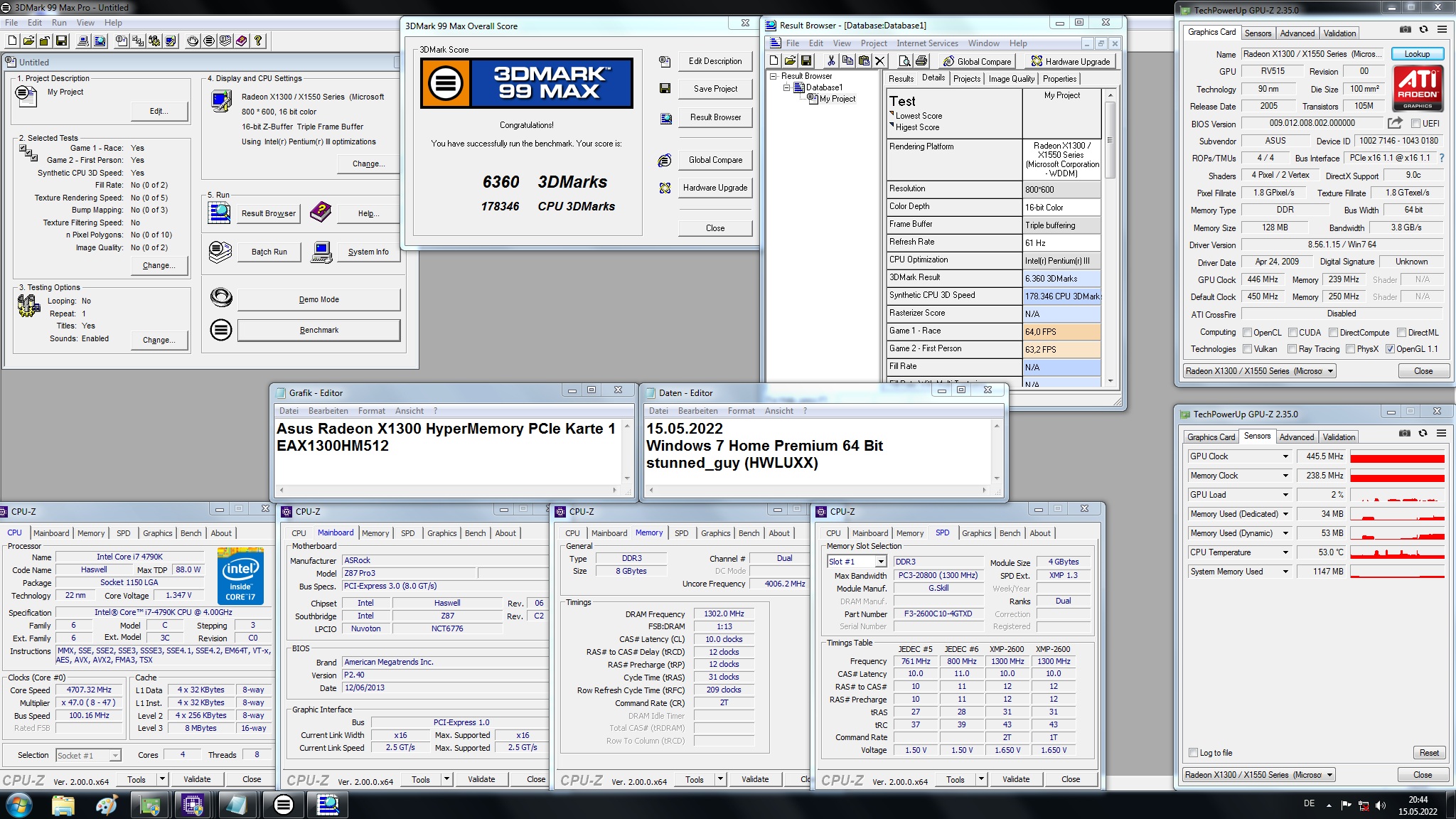Click the Print icon in Result Browser toolbar

[x=921, y=61]
